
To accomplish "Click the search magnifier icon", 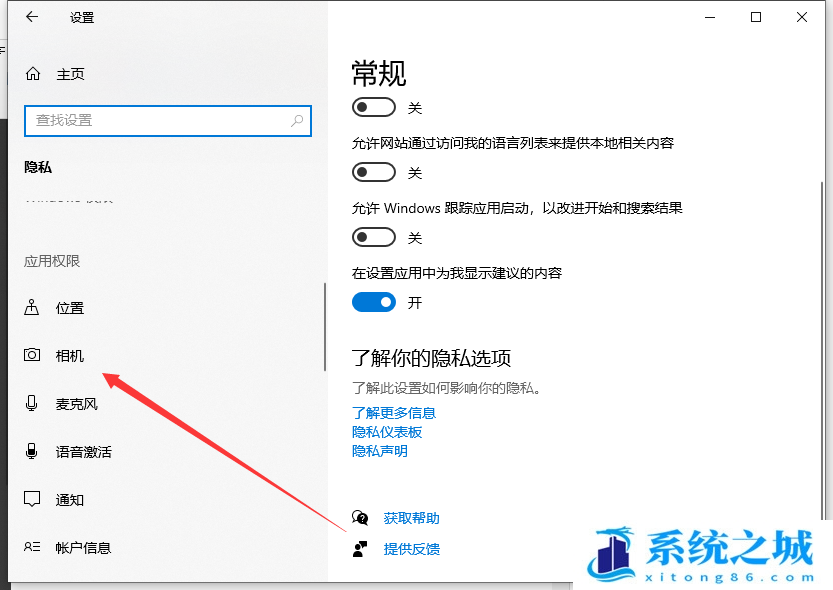I will [297, 121].
